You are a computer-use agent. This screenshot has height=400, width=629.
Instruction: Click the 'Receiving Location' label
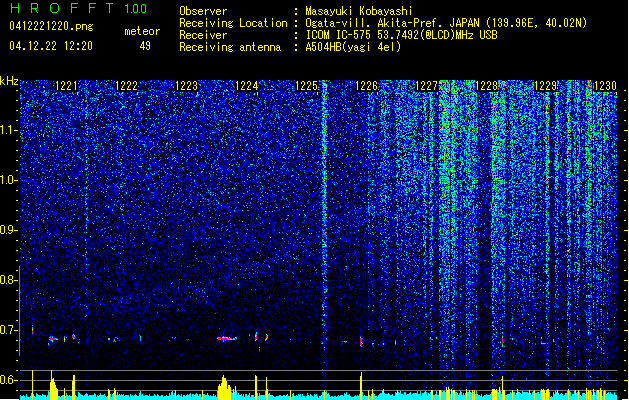coord(233,23)
